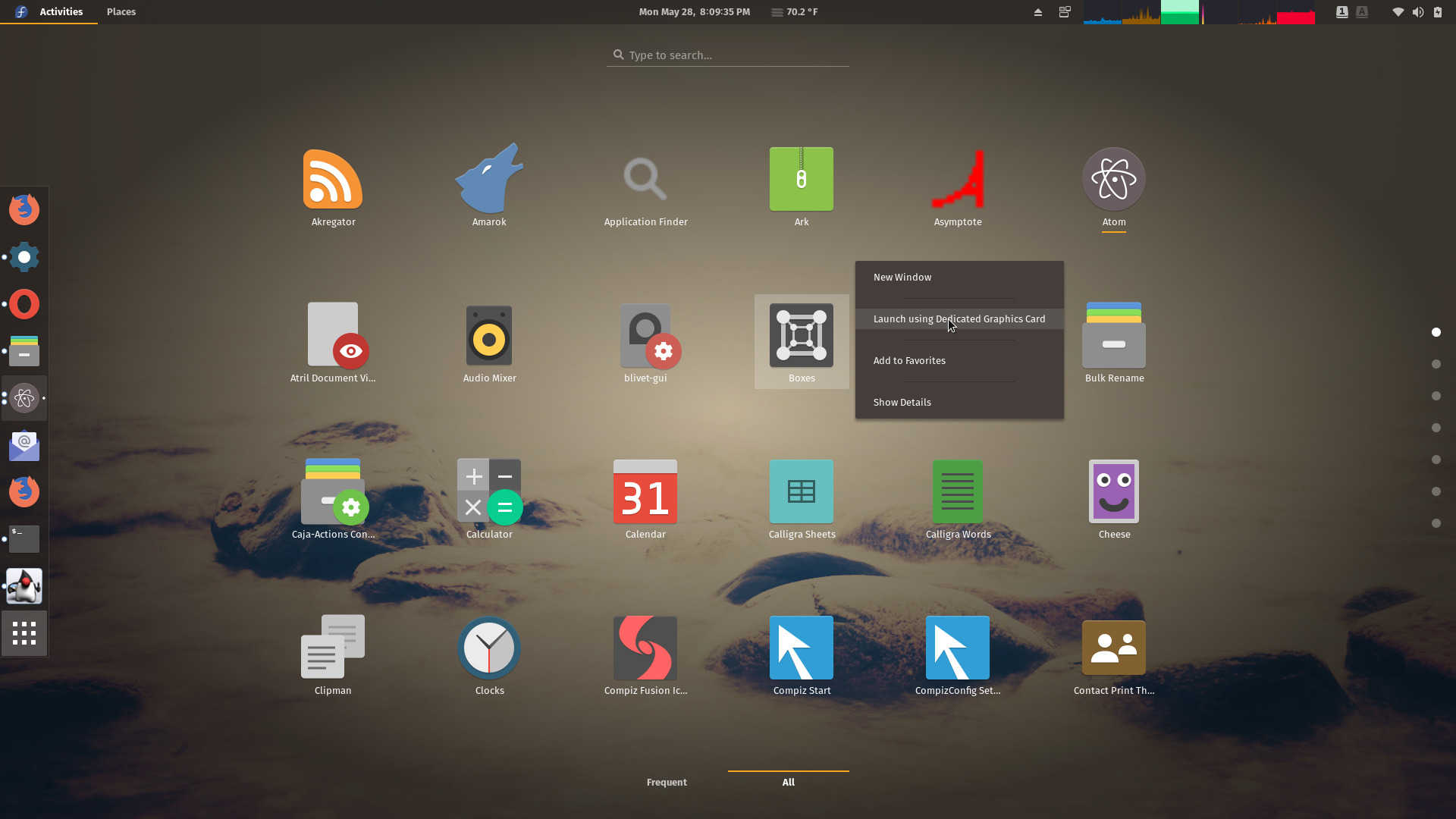Open the terminal from the dock
The image size is (1456, 819).
(24, 539)
